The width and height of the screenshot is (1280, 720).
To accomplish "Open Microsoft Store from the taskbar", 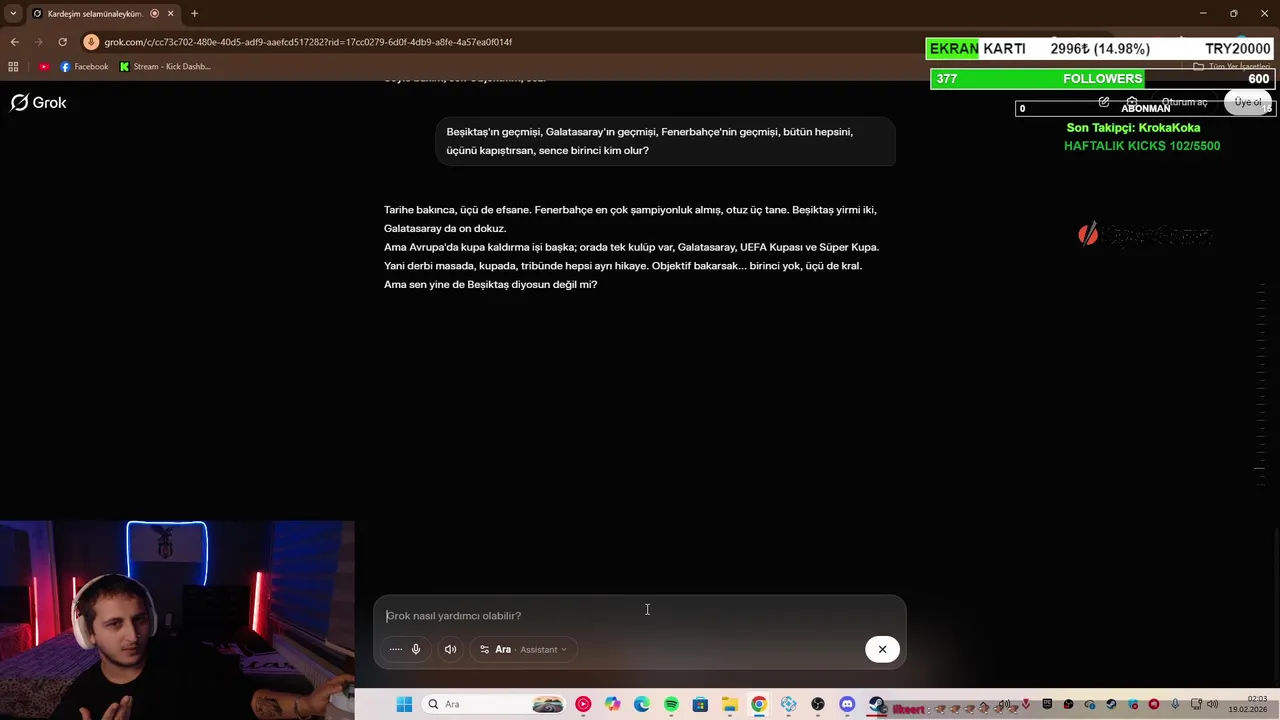I will pos(700,704).
